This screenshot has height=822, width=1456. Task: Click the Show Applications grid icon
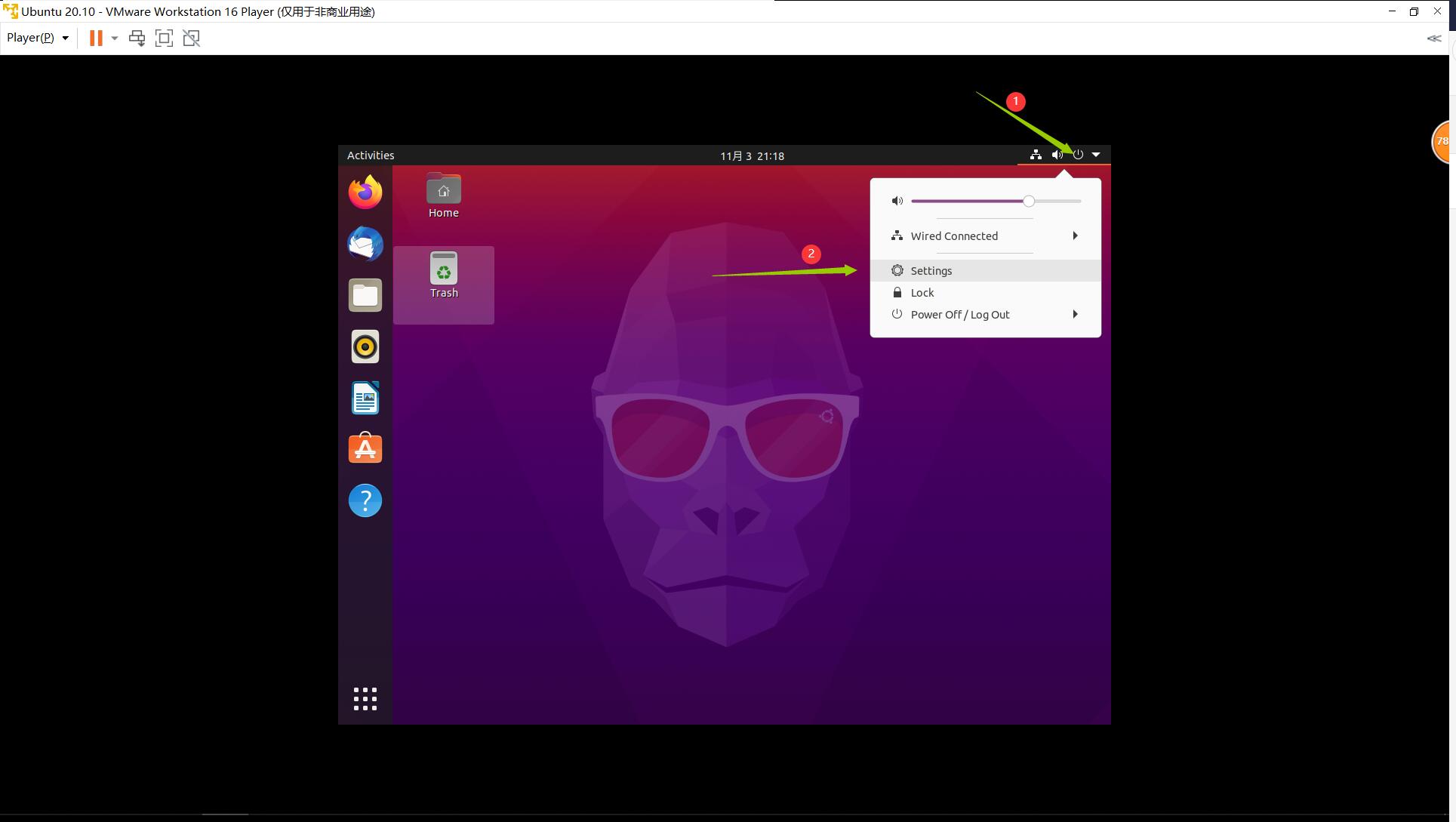coord(365,698)
